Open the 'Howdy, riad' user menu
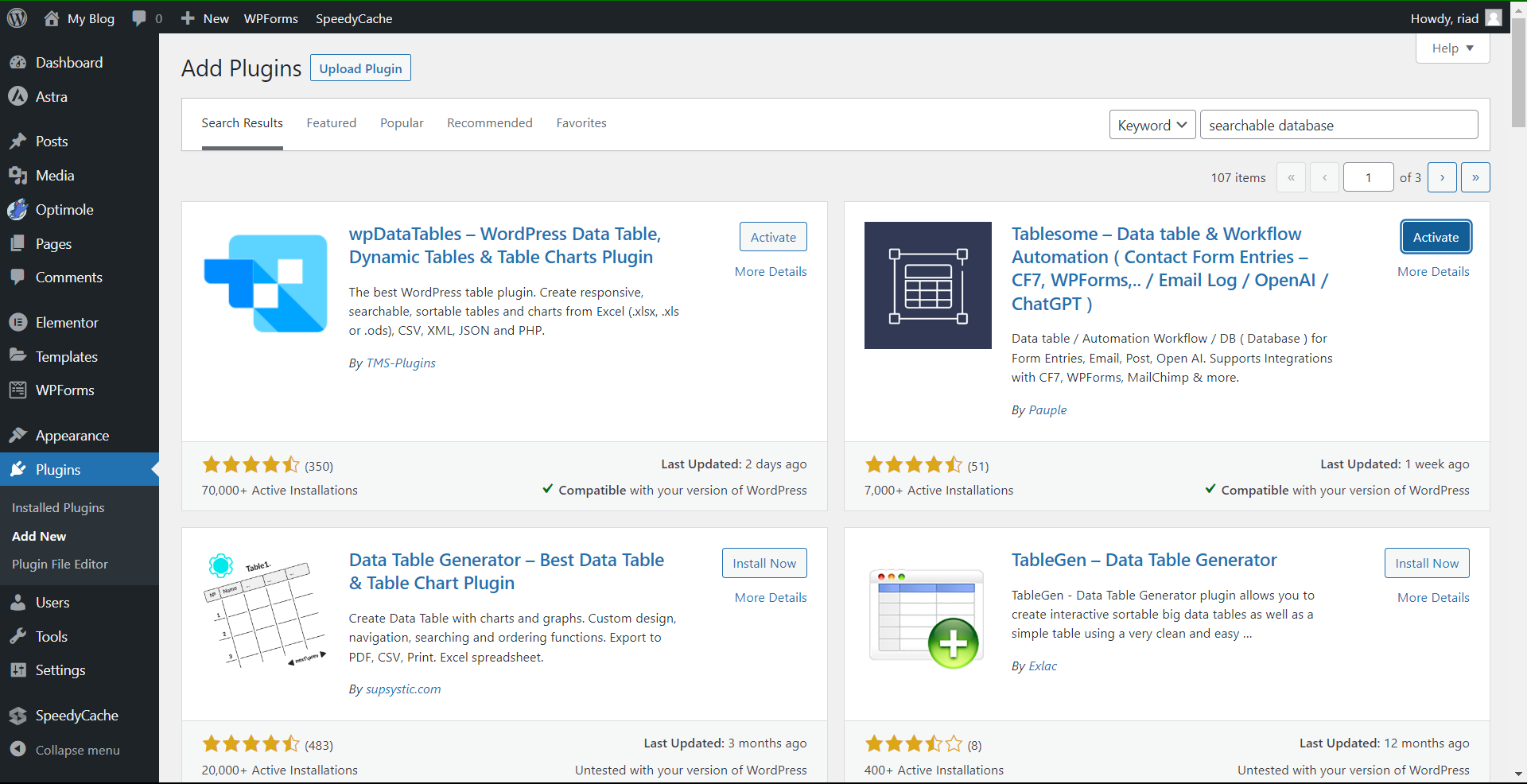Viewport: 1527px width, 784px height. tap(1455, 17)
